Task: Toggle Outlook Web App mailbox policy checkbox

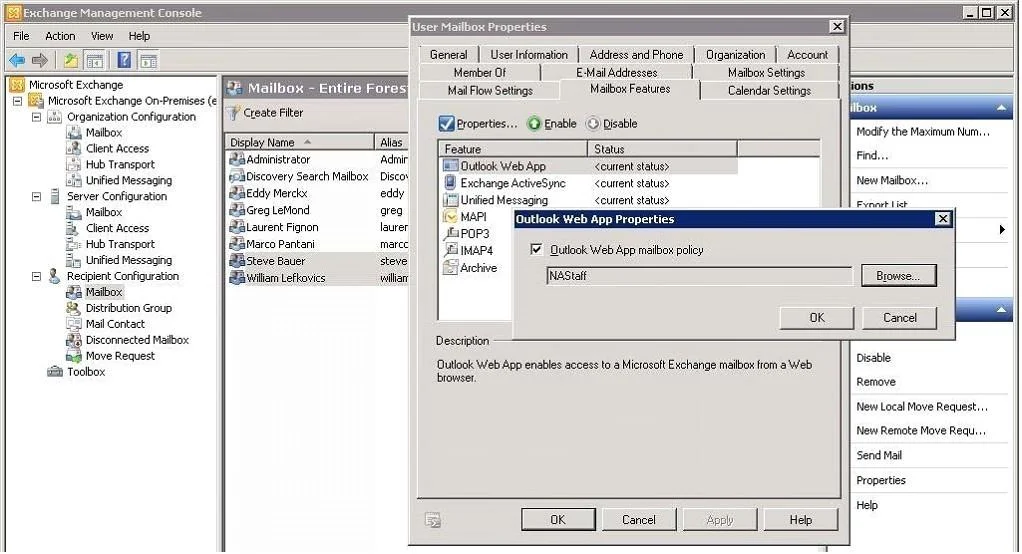Action: pyautogui.click(x=536, y=249)
